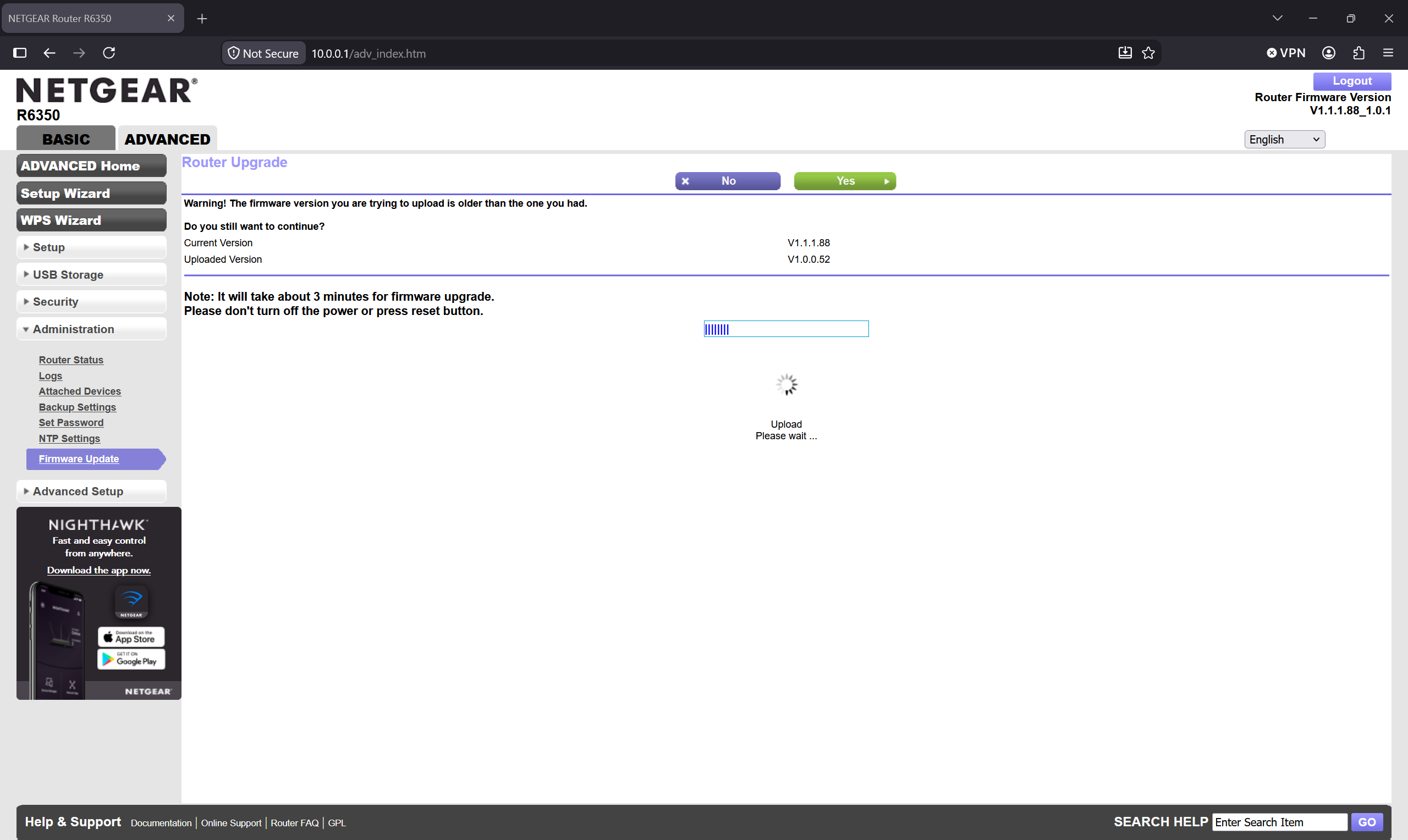Open the VPN indicator
Viewport: 1408px width, 840px height.
[x=1286, y=53]
